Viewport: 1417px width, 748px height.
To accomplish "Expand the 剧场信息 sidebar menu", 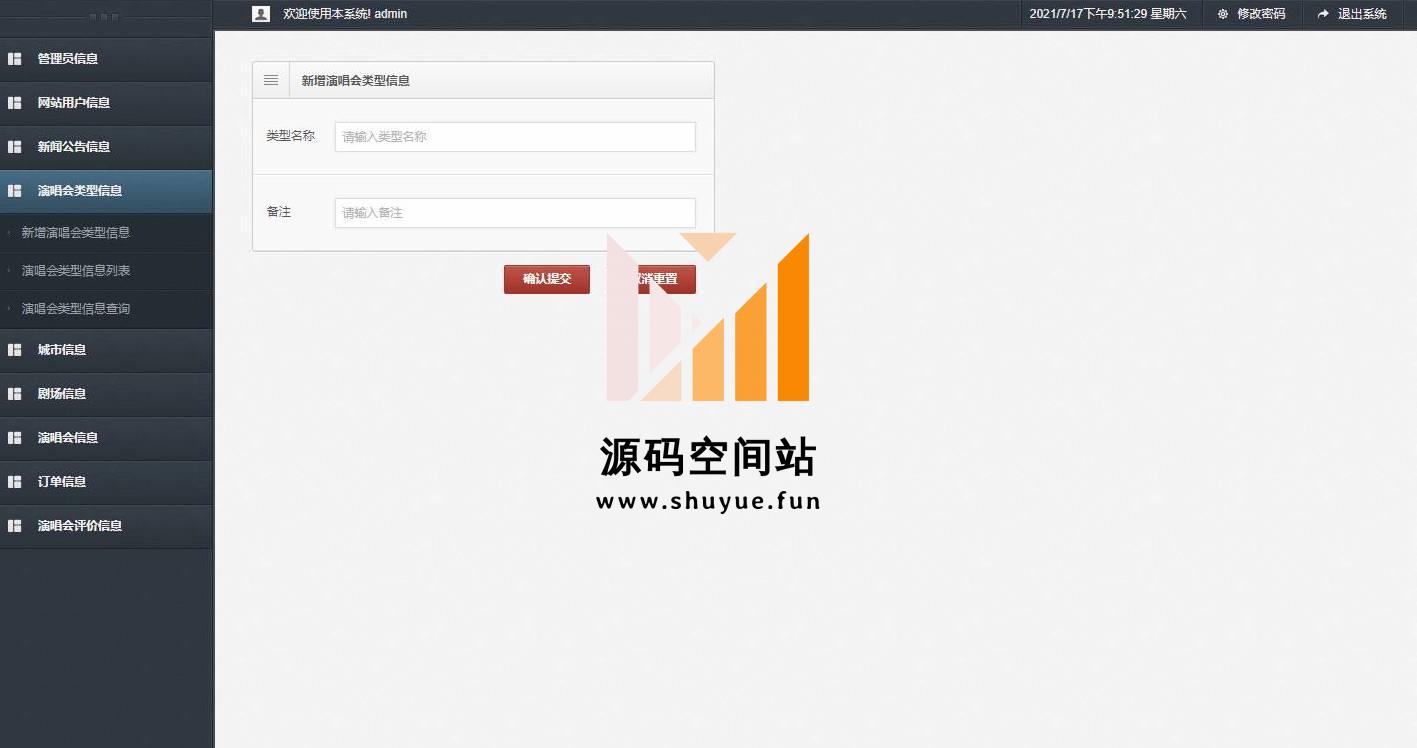I will pyautogui.click(x=62, y=394).
